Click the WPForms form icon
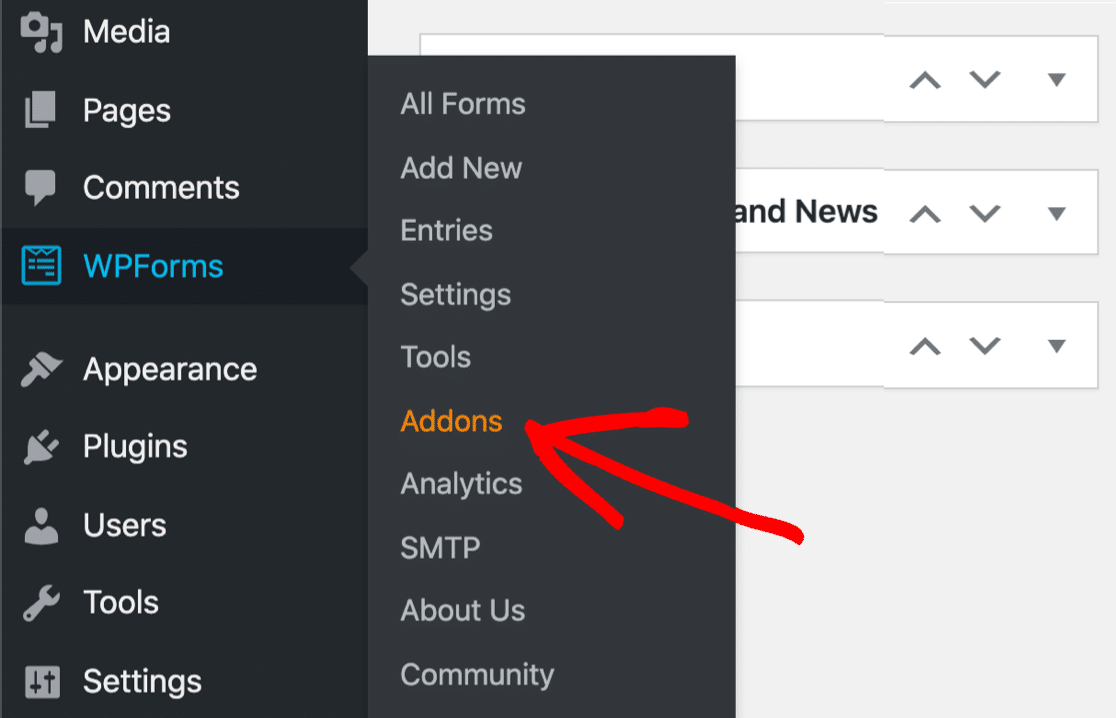 point(42,266)
